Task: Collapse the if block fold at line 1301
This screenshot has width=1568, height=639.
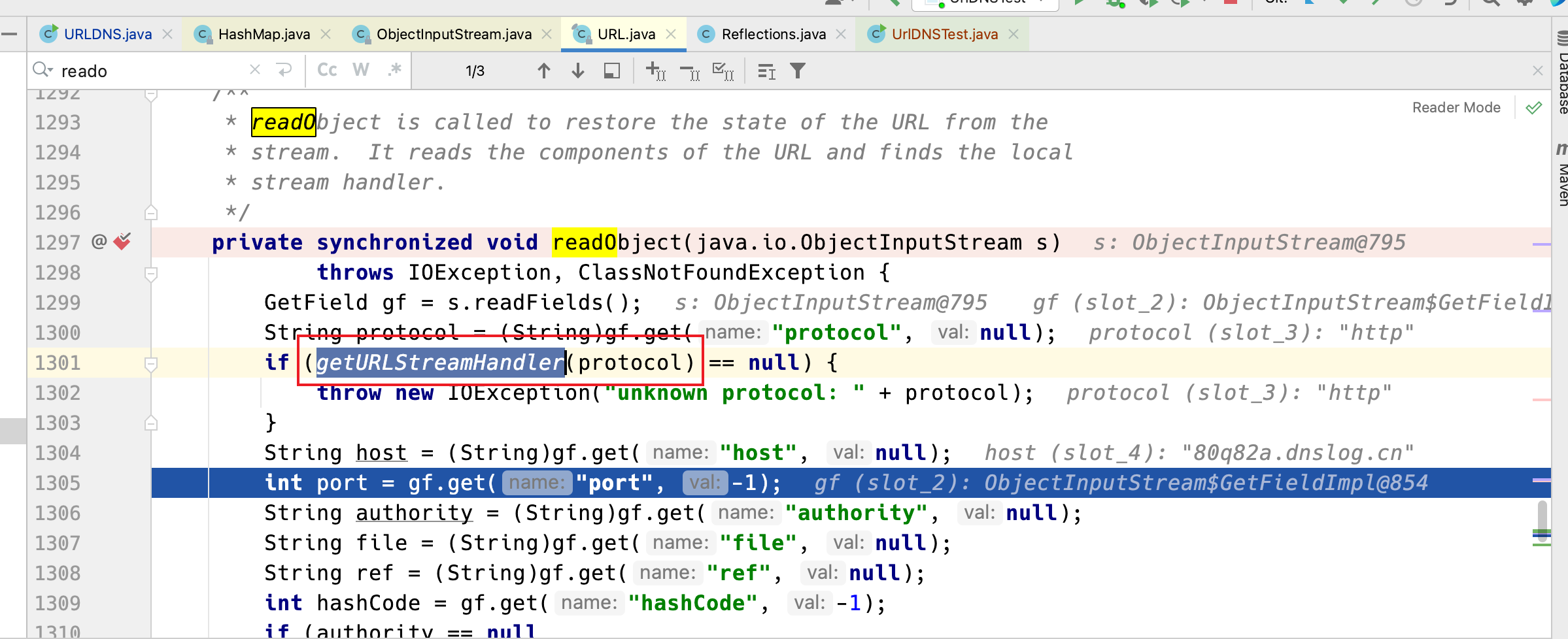Action: pyautogui.click(x=151, y=364)
